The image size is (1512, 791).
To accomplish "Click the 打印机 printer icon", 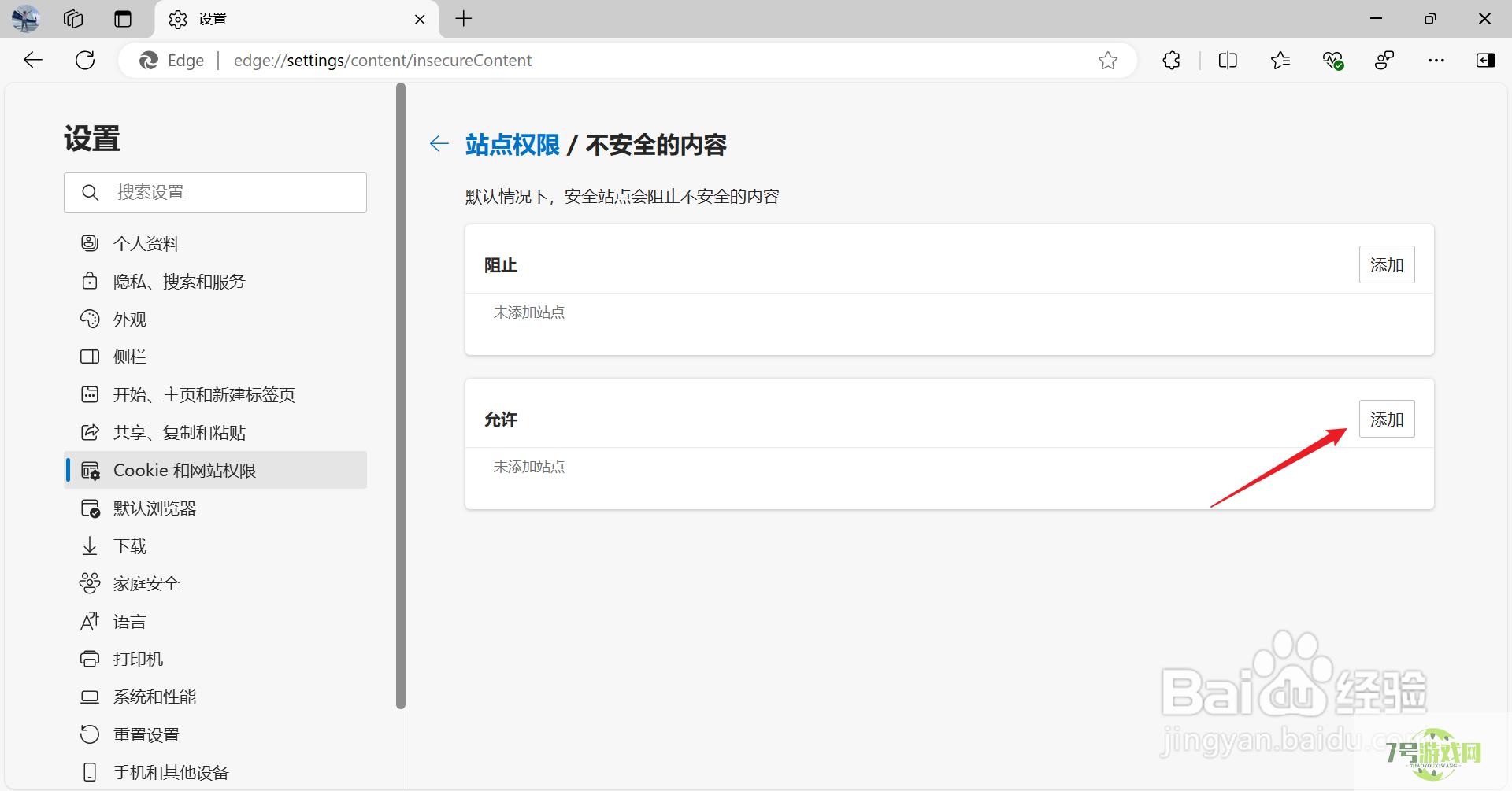I will (x=90, y=659).
